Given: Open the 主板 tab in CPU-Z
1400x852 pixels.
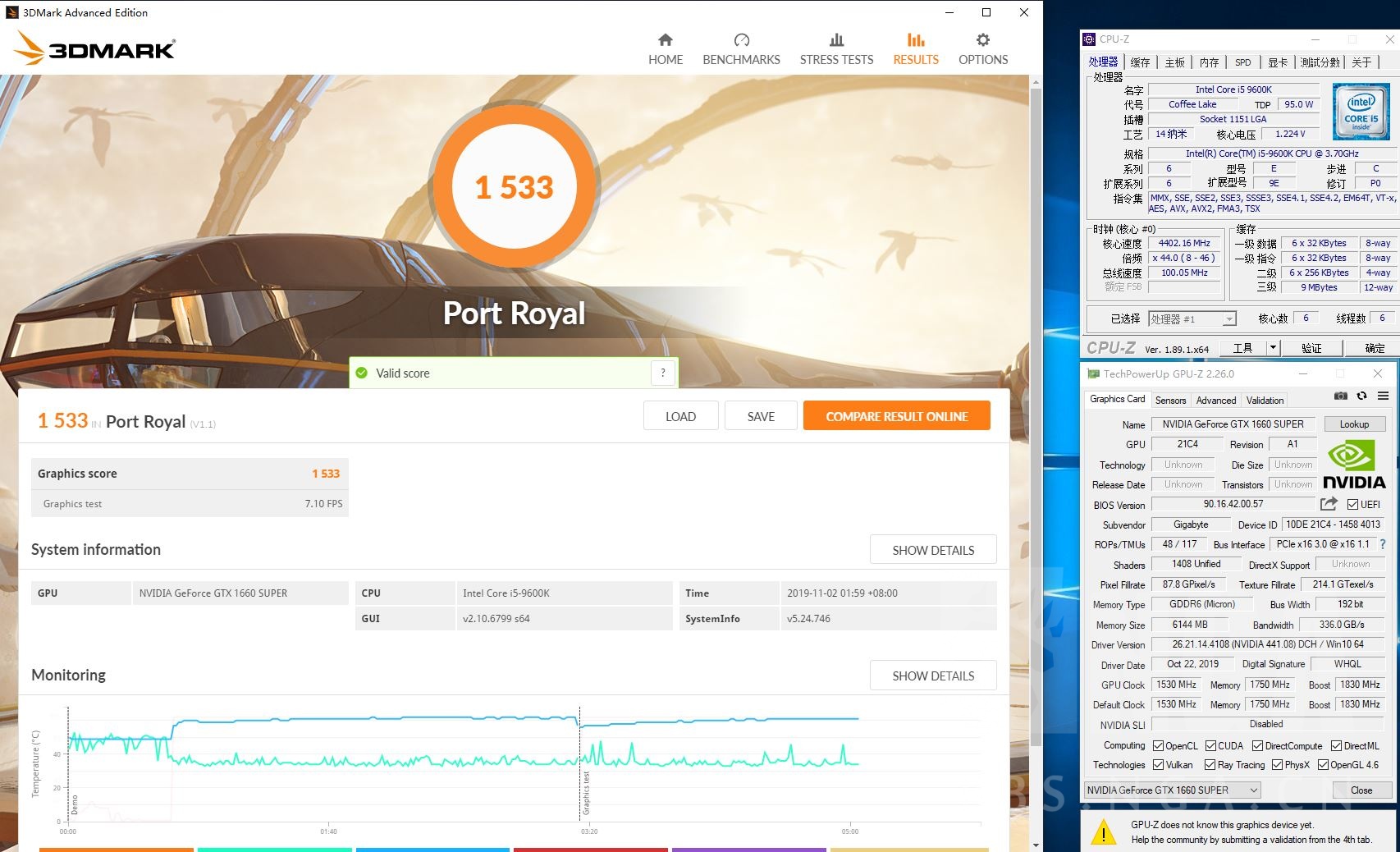Looking at the screenshot, I should 1174,62.
